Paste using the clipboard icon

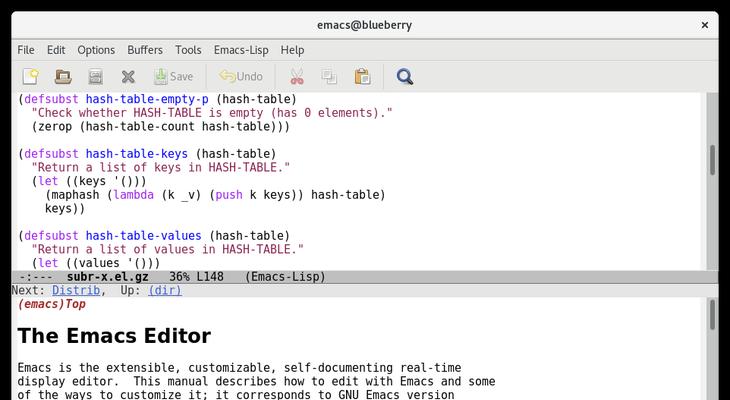click(362, 76)
